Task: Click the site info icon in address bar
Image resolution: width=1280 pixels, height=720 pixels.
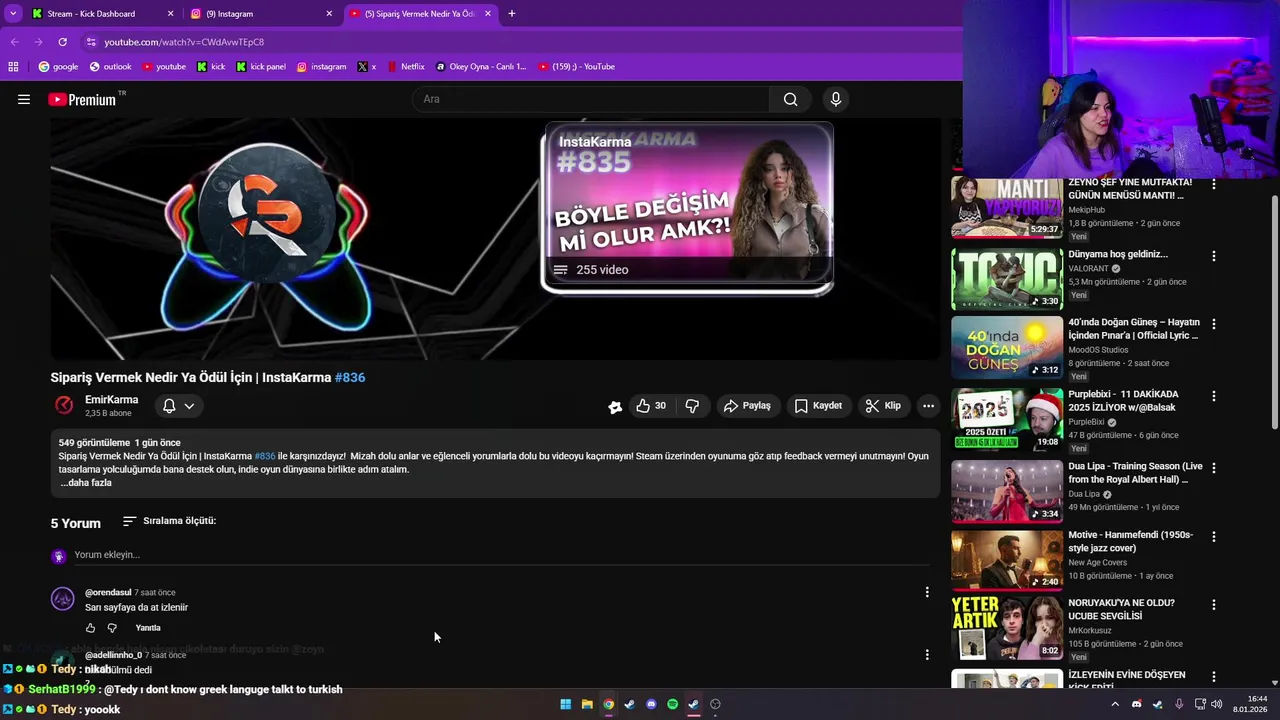Action: [91, 42]
